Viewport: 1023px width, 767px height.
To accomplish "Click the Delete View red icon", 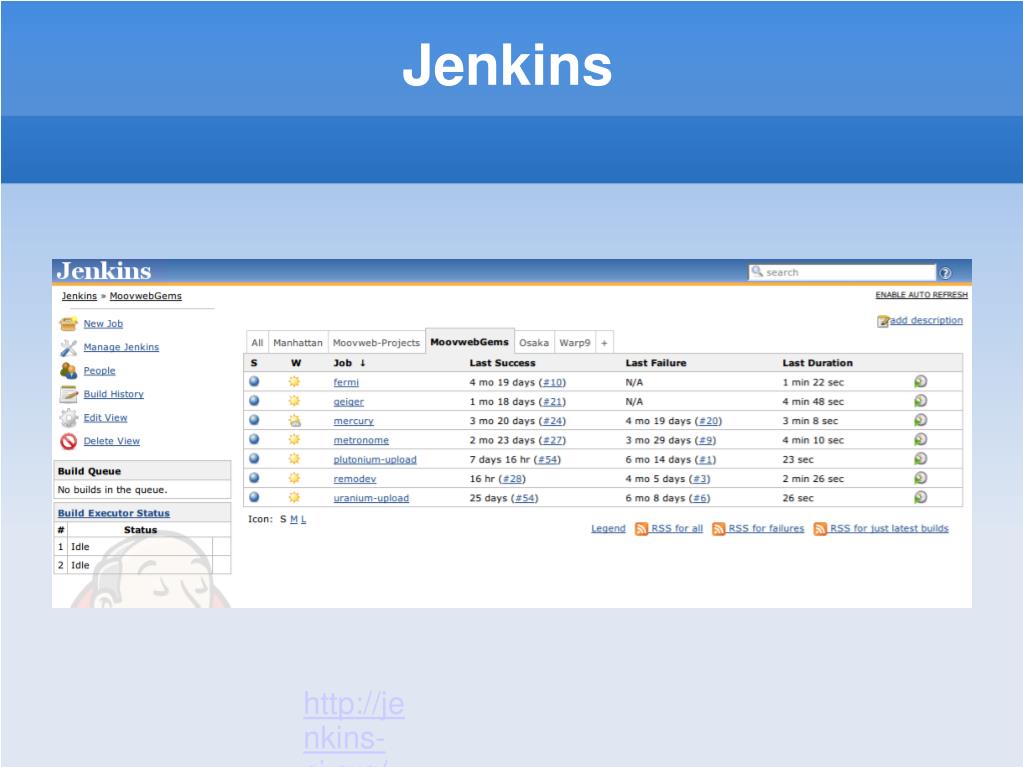I will tap(69, 442).
